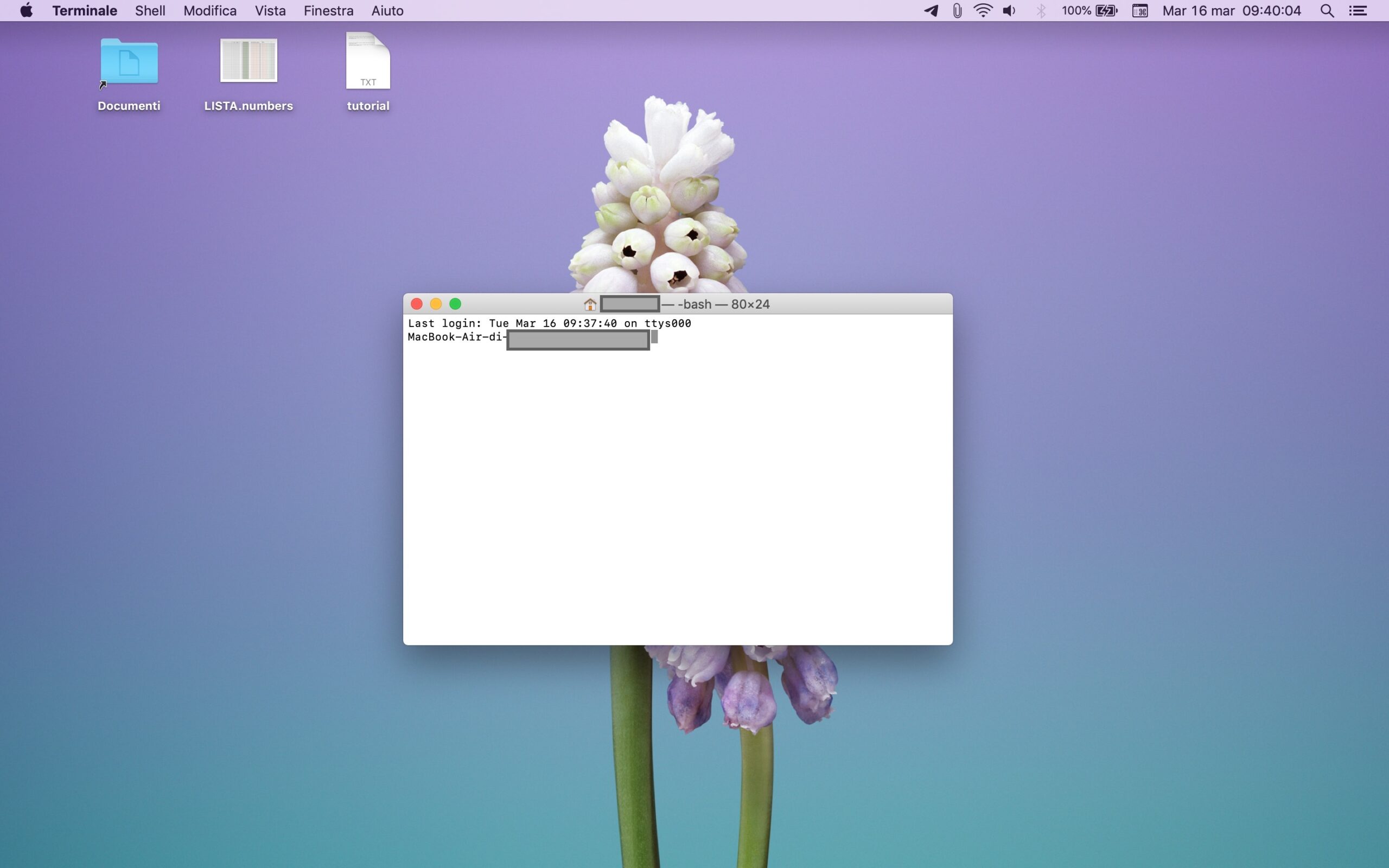This screenshot has height=868, width=1389.
Task: Click the Telegram icon in menu bar
Action: coord(931,10)
